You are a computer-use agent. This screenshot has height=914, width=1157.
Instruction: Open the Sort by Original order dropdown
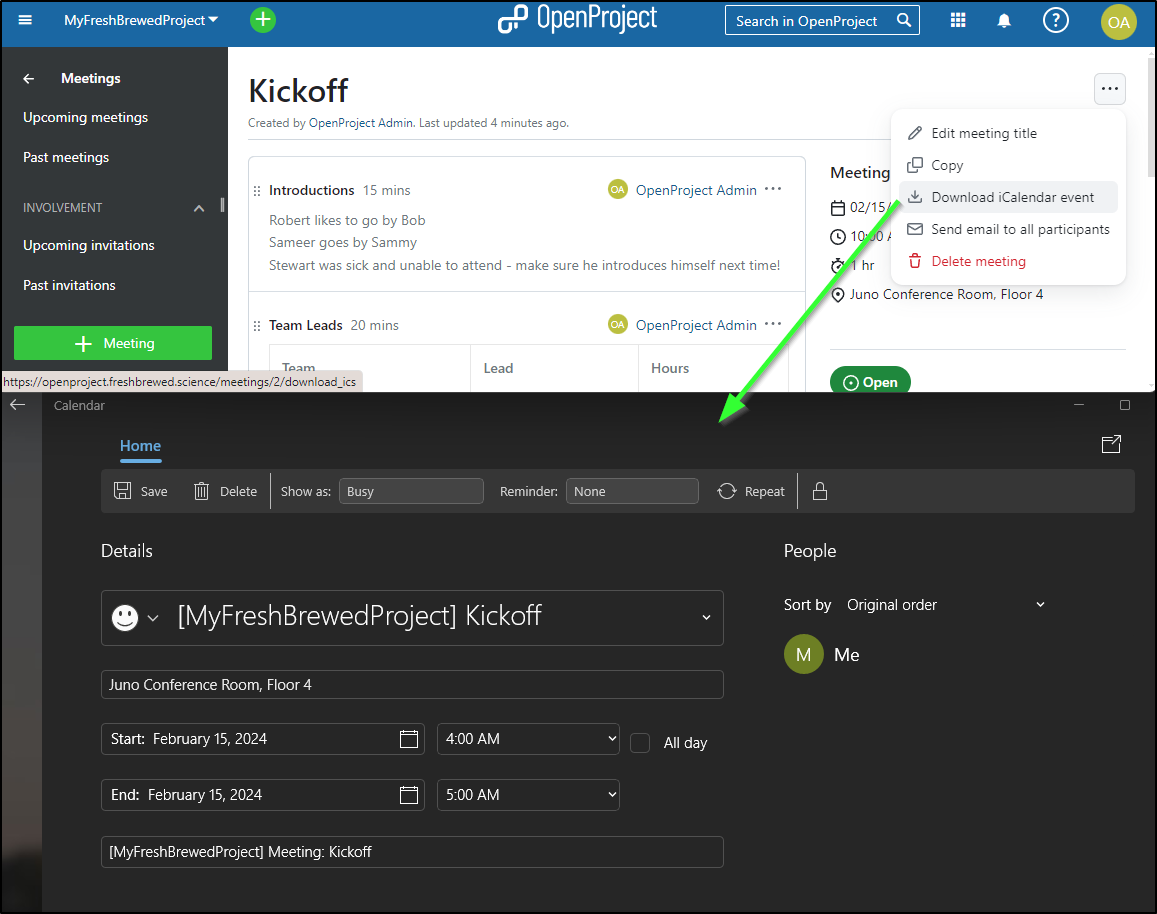tap(946, 605)
